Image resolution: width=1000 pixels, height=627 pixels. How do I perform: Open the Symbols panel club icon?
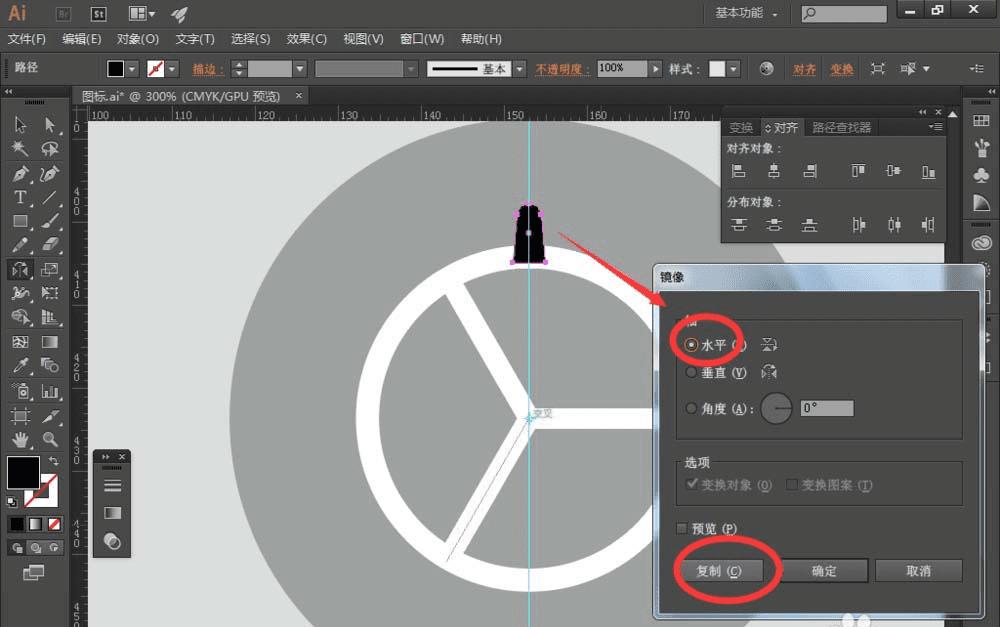pyautogui.click(x=982, y=175)
